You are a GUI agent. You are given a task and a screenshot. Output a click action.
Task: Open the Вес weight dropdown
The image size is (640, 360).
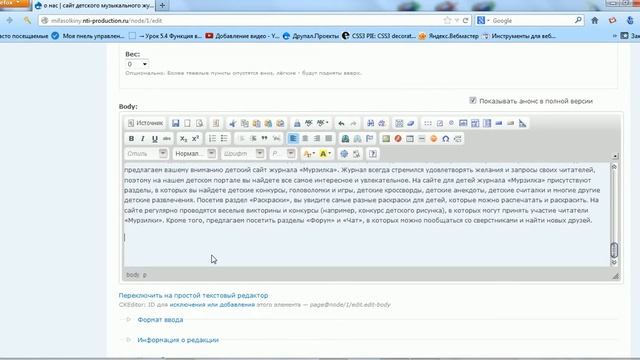click(x=137, y=64)
